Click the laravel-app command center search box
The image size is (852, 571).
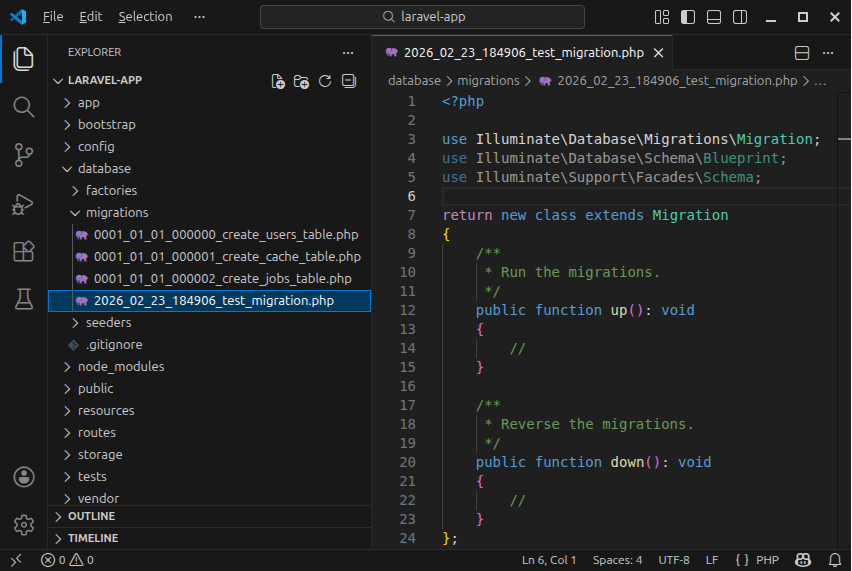pos(422,17)
